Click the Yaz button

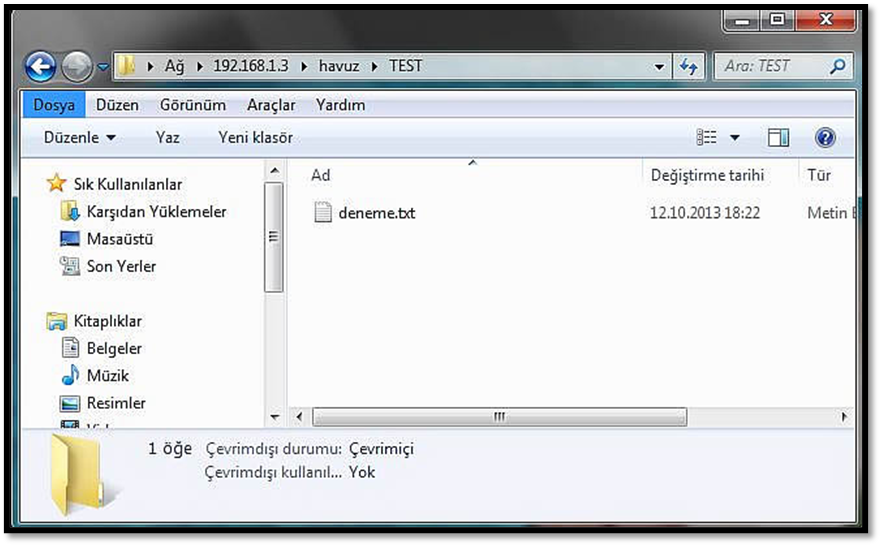167,137
